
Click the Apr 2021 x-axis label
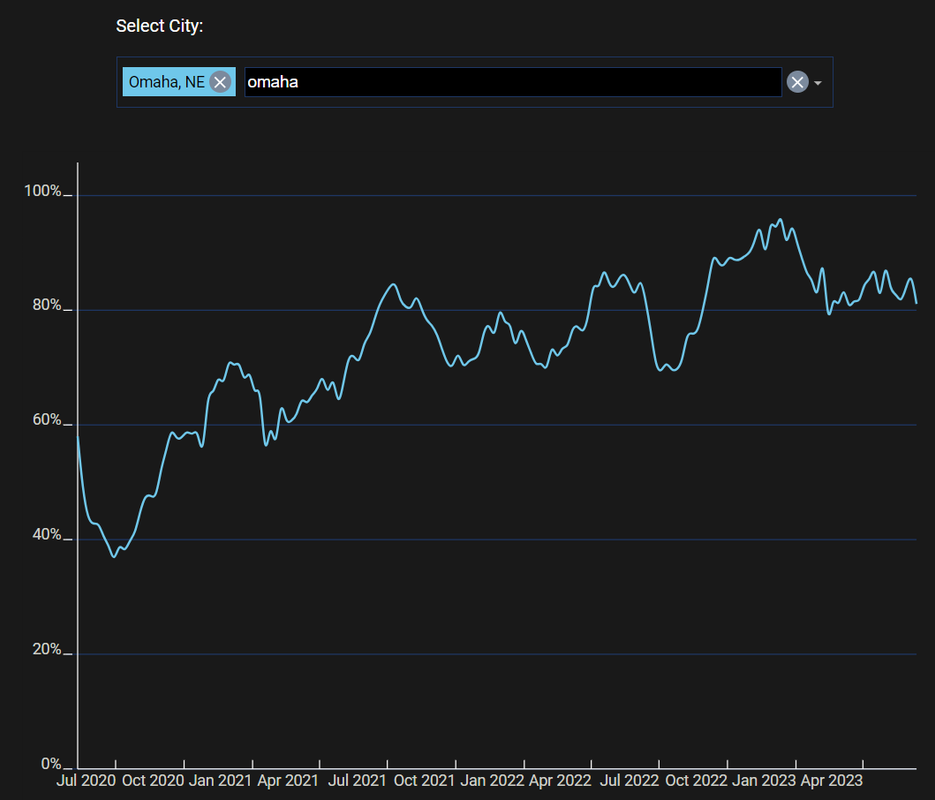pos(288,781)
